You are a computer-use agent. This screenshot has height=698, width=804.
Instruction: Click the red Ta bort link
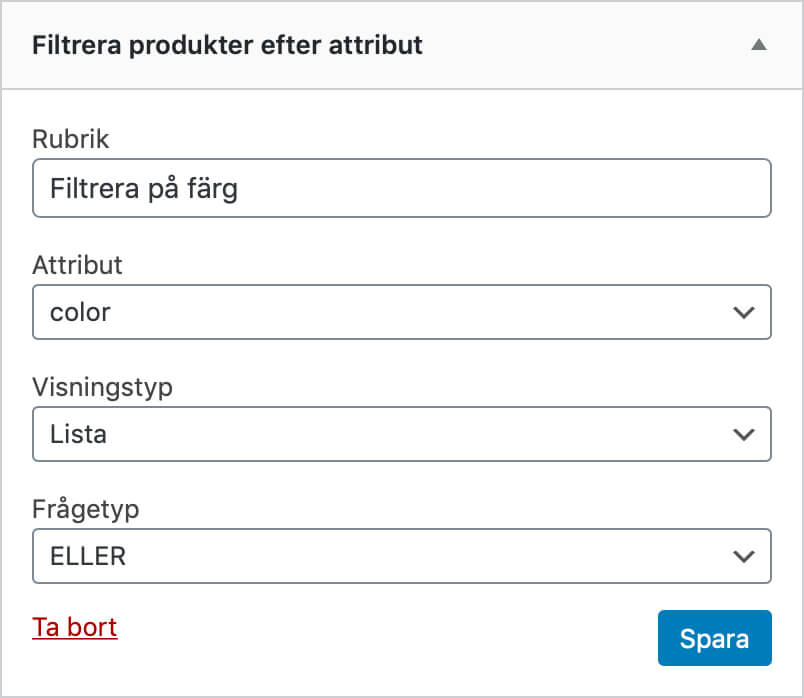(x=75, y=628)
